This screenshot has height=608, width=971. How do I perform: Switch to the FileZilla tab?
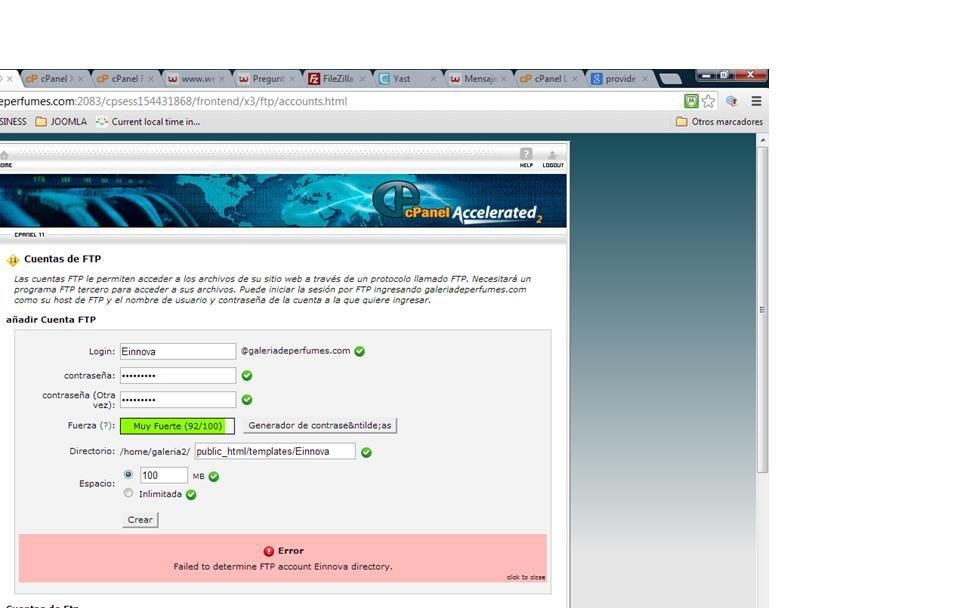pyautogui.click(x=337, y=79)
